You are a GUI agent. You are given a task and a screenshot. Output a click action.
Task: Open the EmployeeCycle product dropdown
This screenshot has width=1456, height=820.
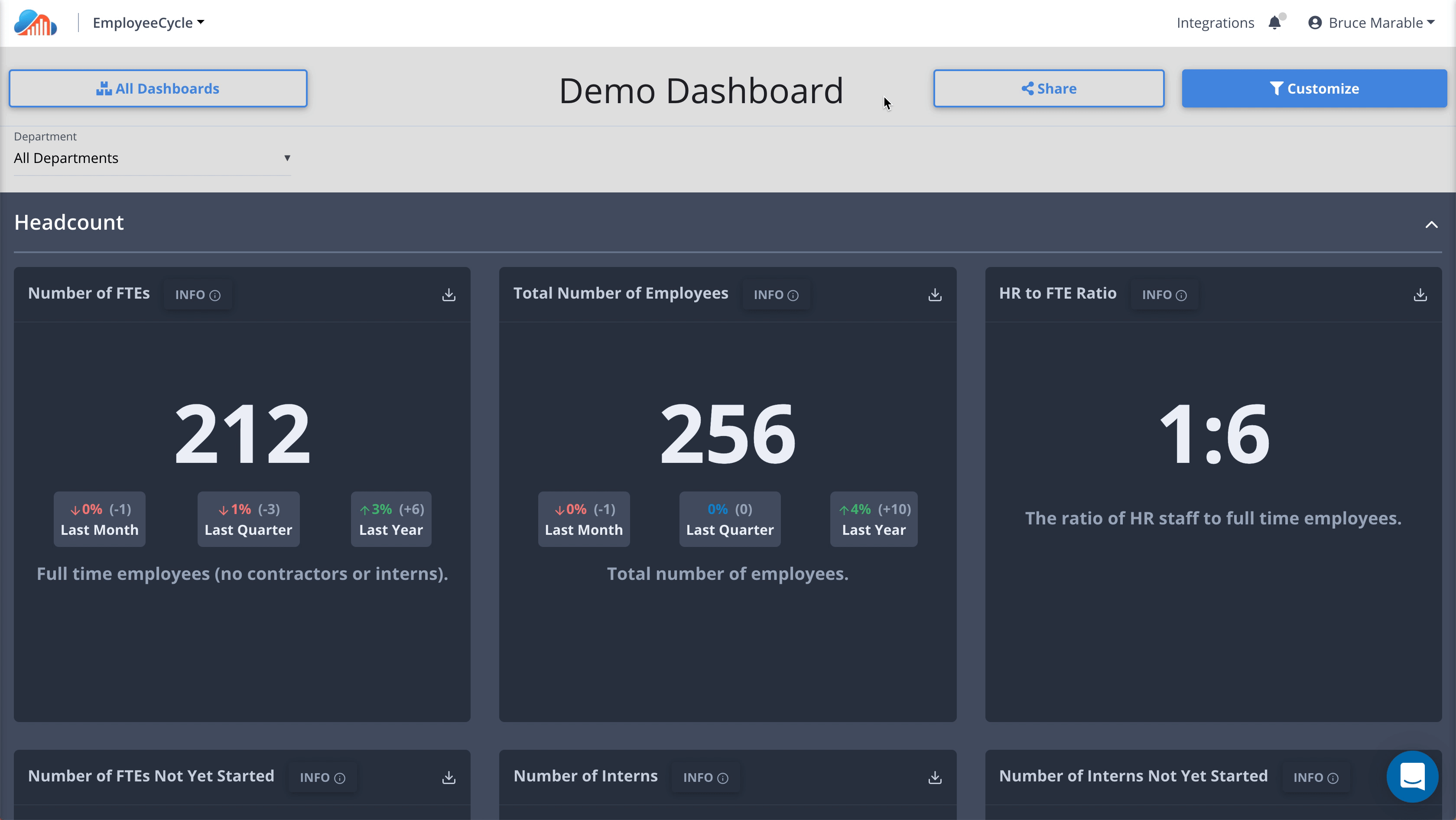[x=148, y=23]
